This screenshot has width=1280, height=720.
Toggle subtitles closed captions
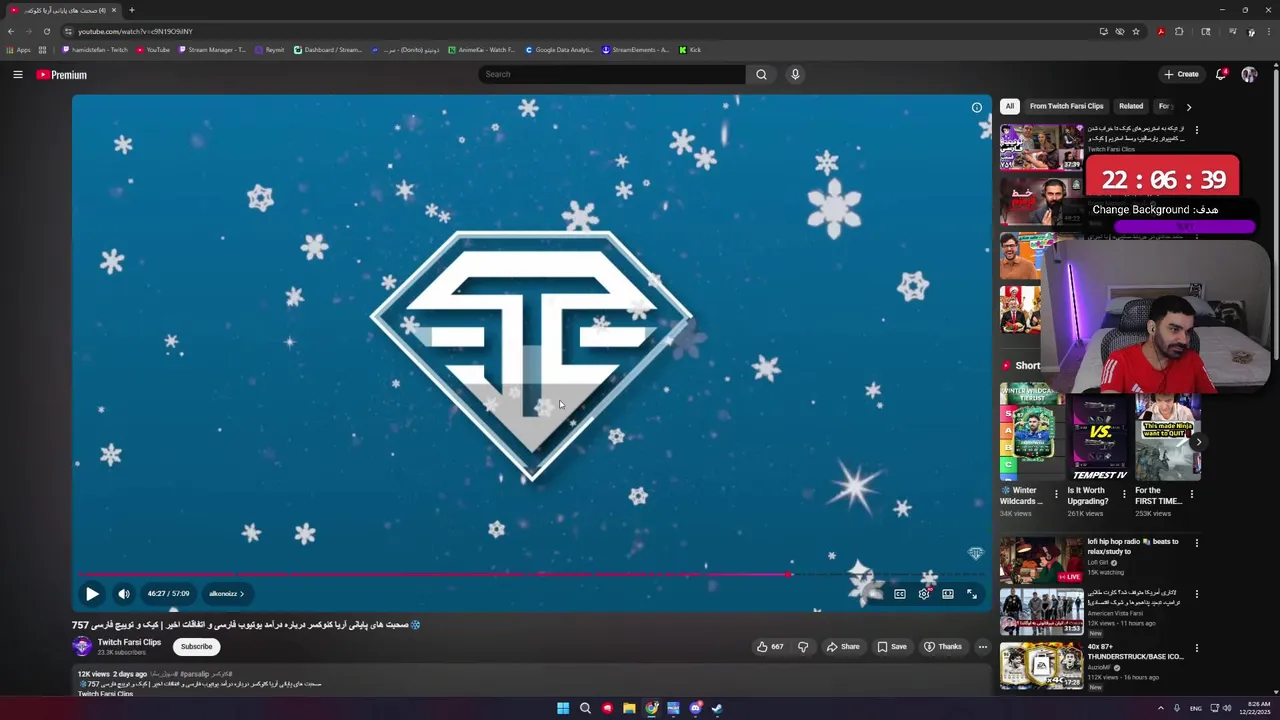900,594
